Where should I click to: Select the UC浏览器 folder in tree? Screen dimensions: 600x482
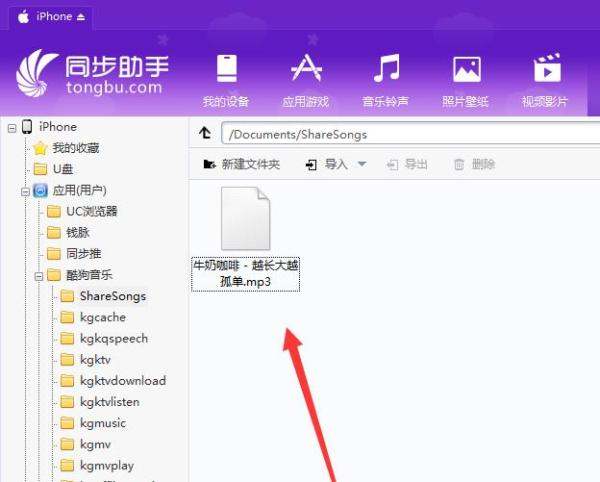[x=91, y=211]
